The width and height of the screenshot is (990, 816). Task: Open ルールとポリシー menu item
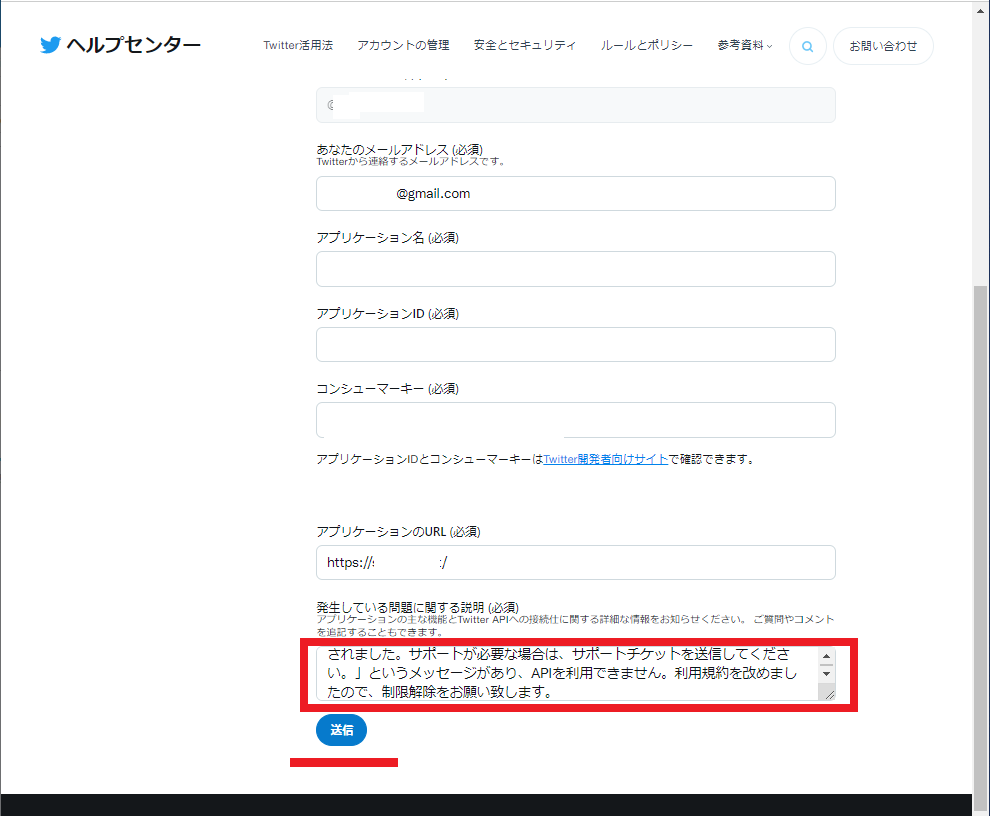[646, 45]
